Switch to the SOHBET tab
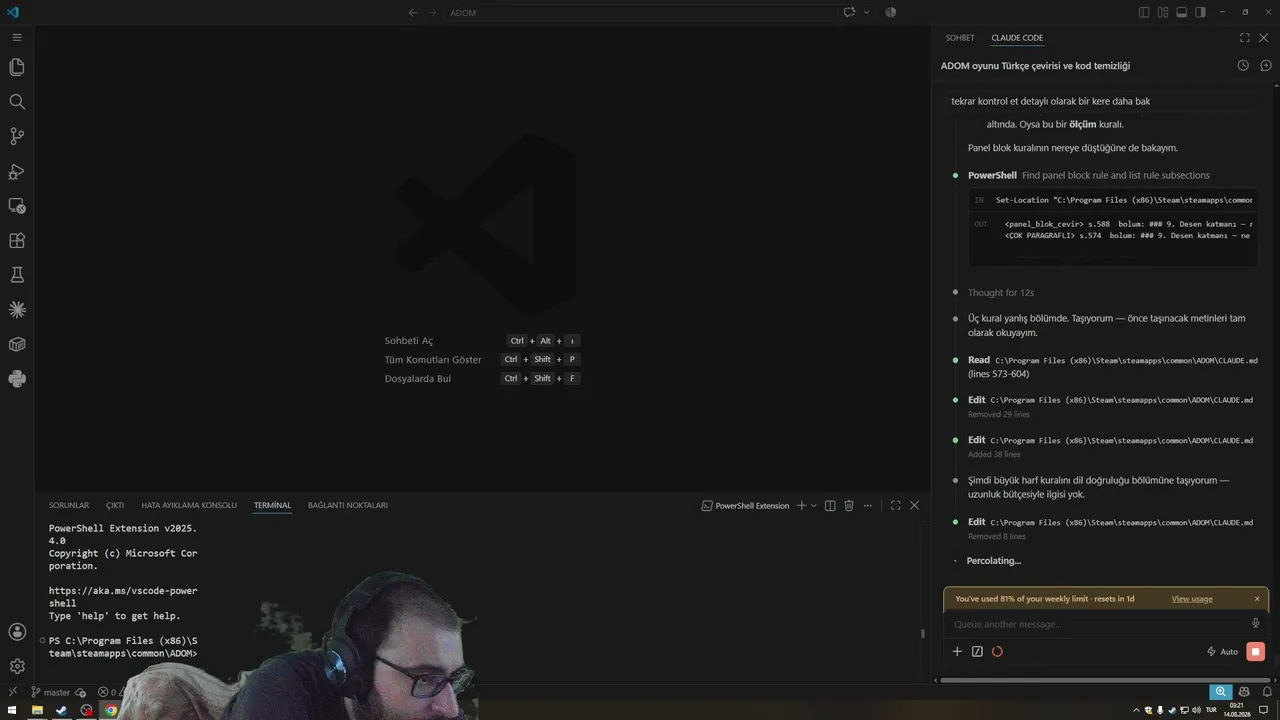1280x720 pixels. point(960,38)
